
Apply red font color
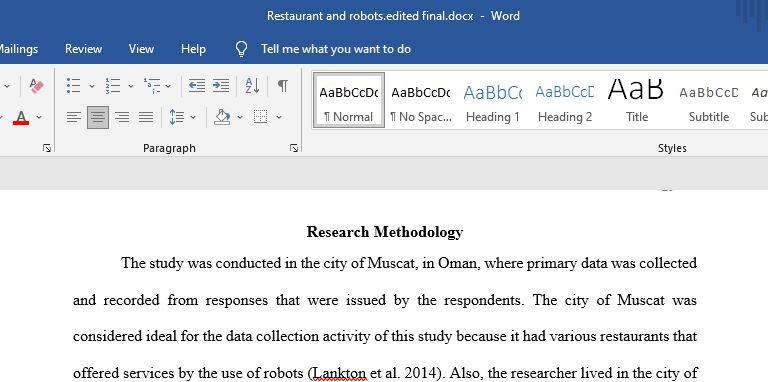pos(21,118)
